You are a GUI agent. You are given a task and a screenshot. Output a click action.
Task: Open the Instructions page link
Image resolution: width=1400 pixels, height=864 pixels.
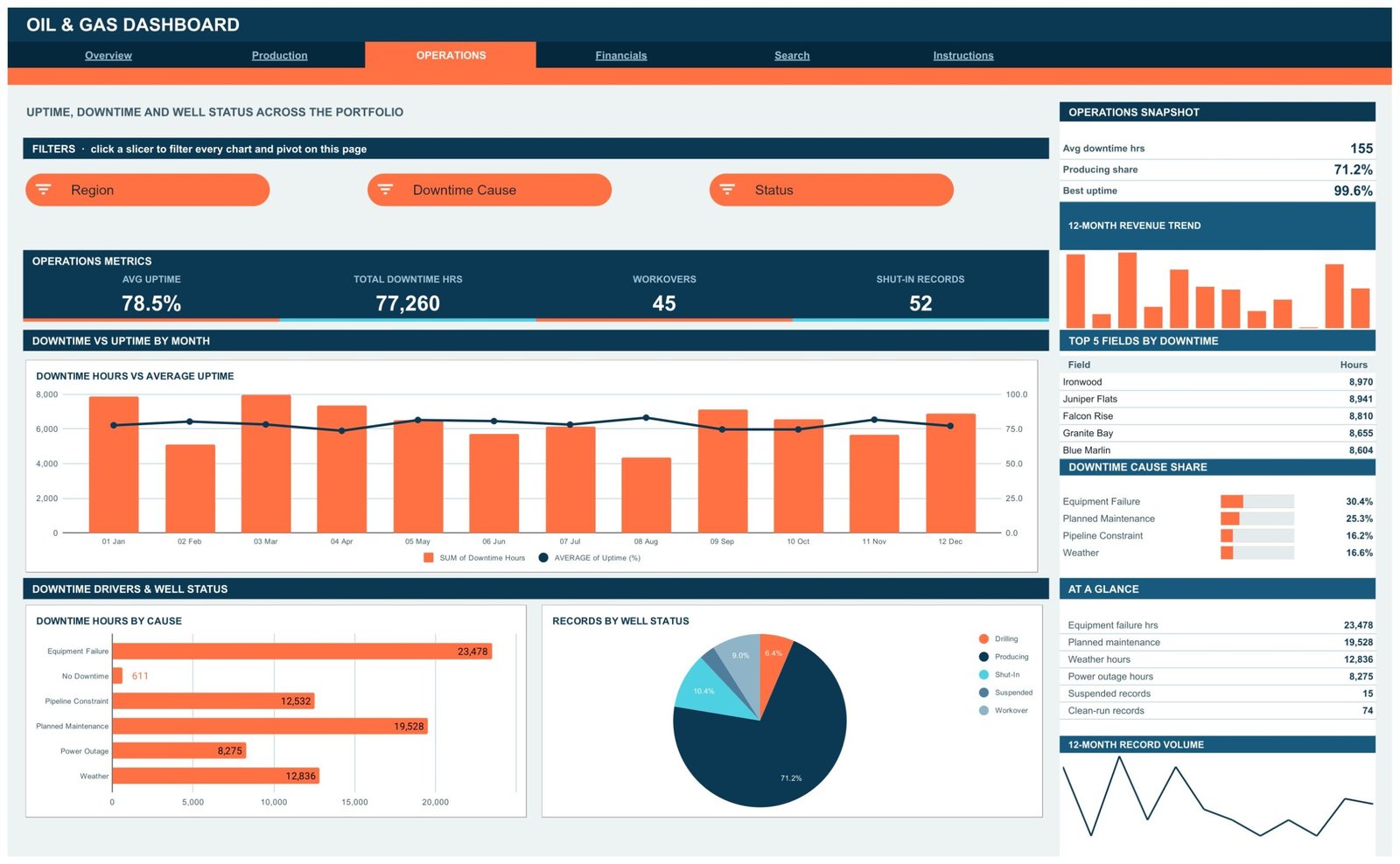click(x=963, y=55)
